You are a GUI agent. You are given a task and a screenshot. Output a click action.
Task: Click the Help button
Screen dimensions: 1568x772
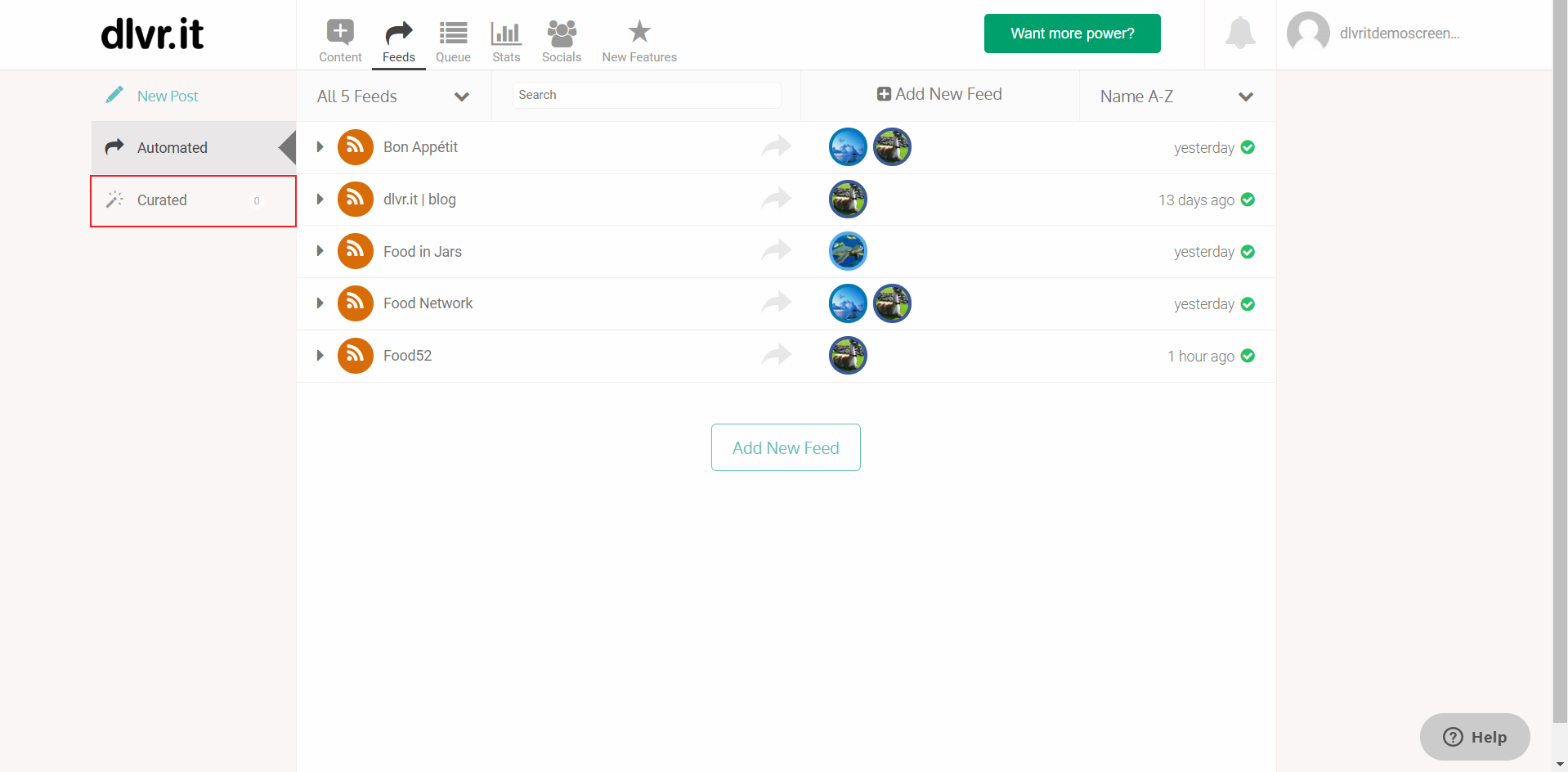(x=1475, y=737)
